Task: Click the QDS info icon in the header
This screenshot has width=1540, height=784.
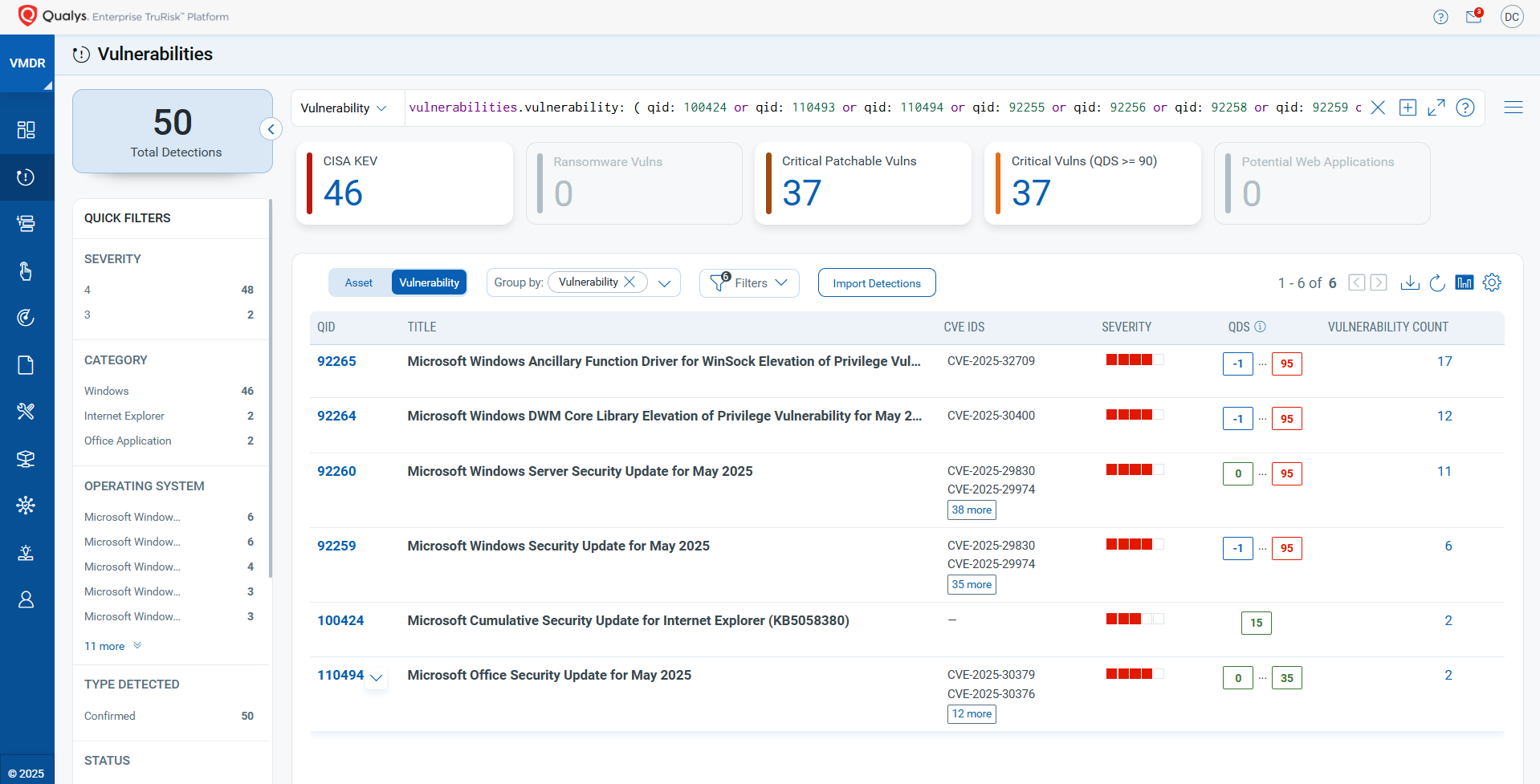Action: point(1261,327)
